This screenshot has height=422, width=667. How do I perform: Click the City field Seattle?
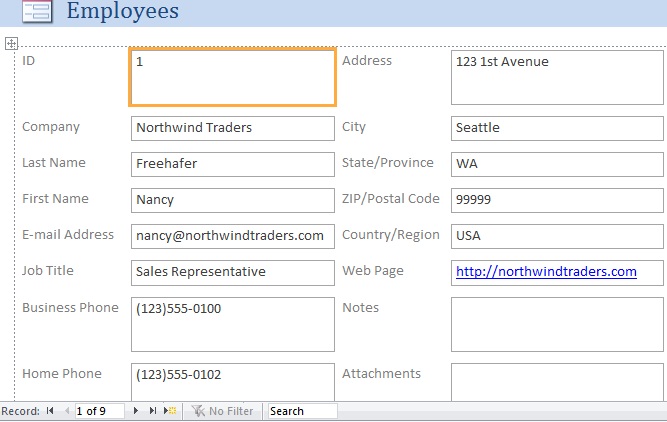point(557,128)
